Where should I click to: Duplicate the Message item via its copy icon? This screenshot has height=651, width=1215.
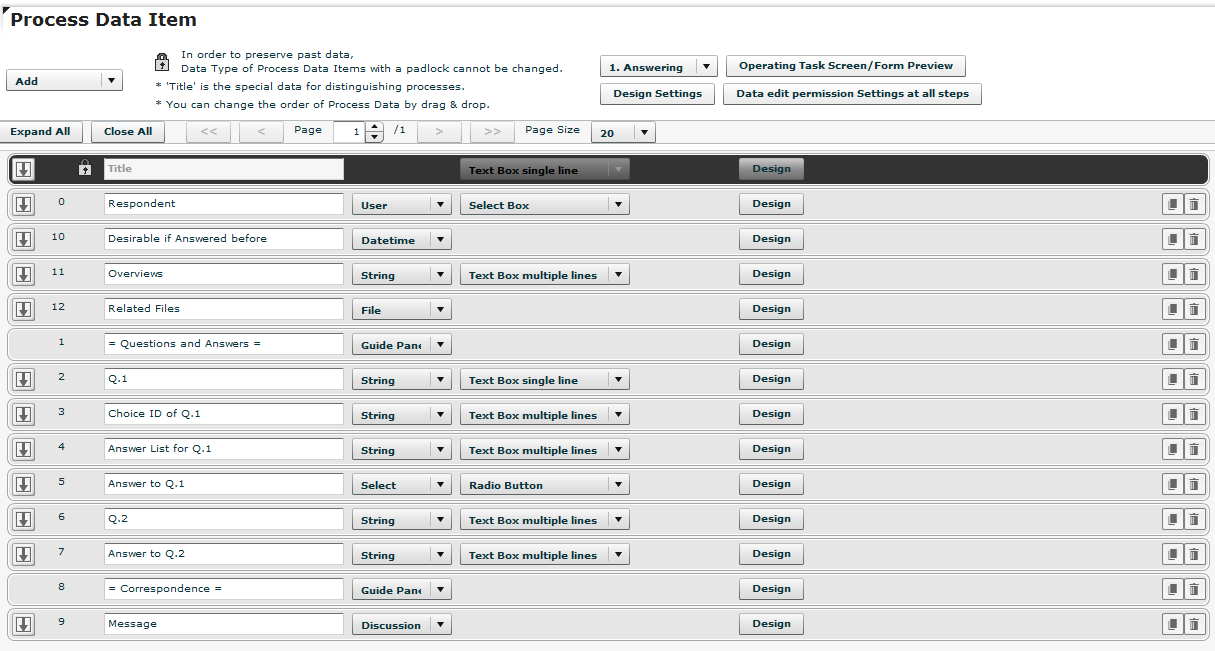point(1172,623)
